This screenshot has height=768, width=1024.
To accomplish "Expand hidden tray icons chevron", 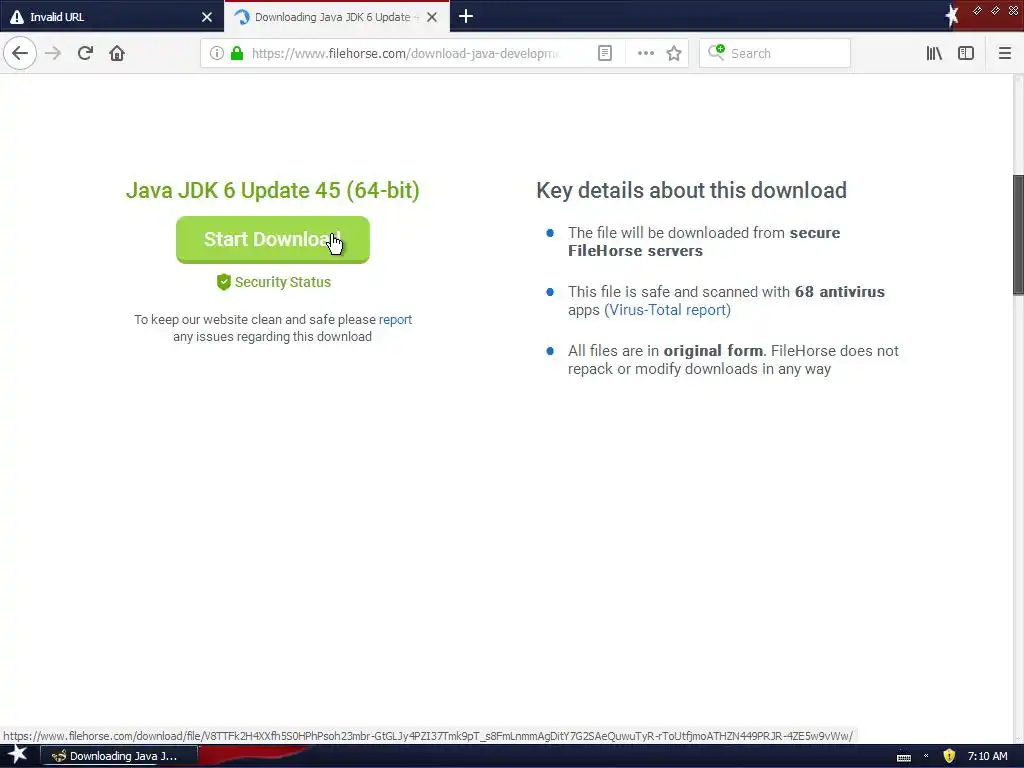I will (926, 756).
